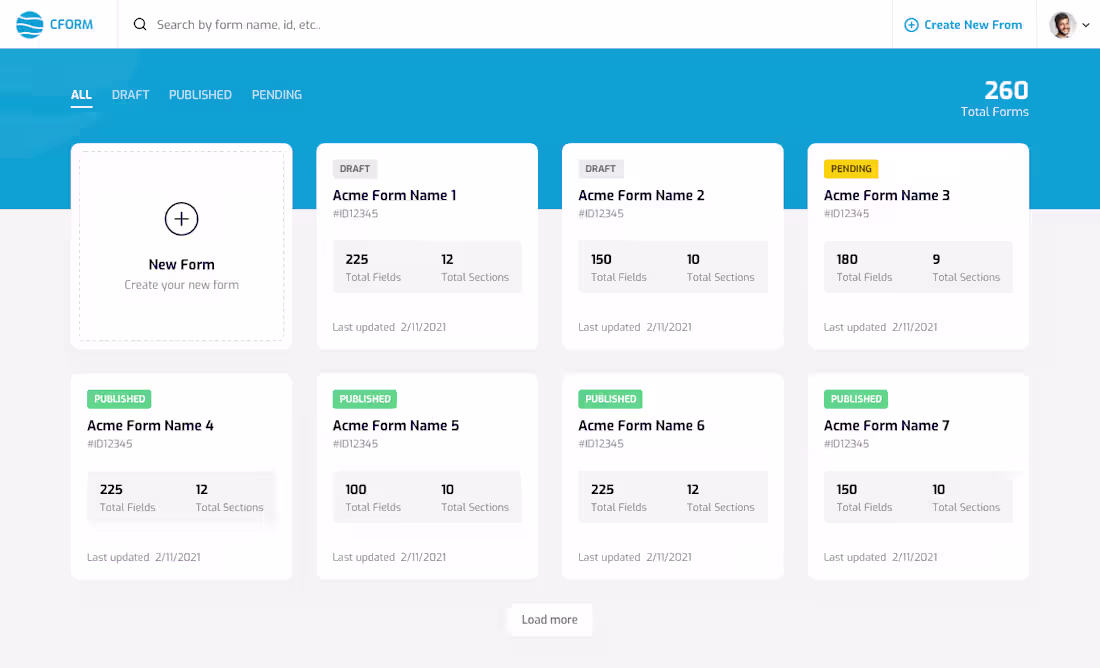1100x668 pixels.
Task: Click 12 Total Sections on Acme Form Name 1
Action: [x=475, y=267]
